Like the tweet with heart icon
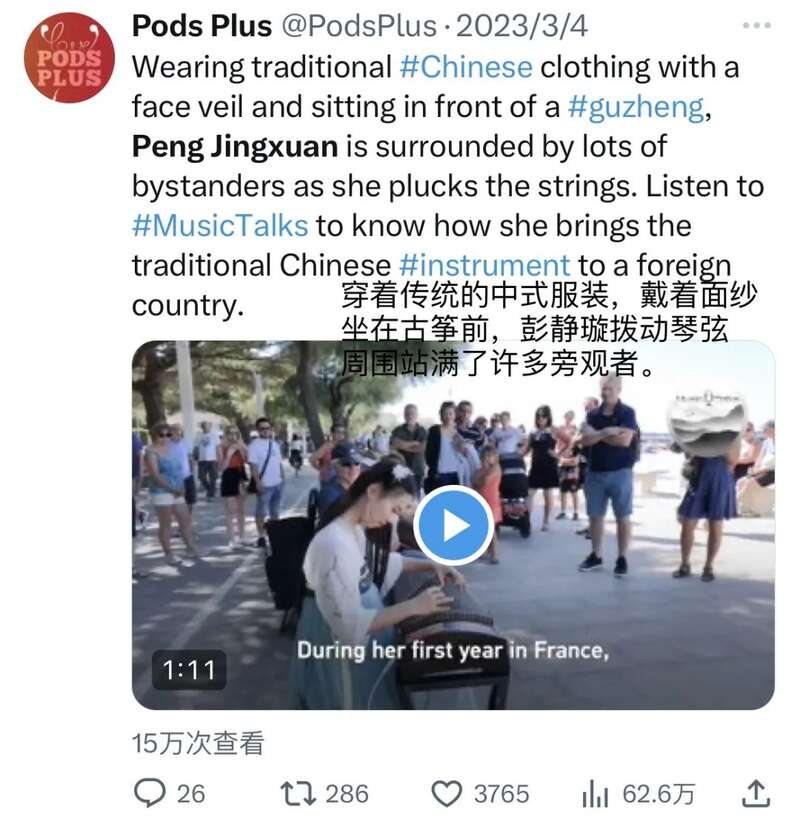 click(x=447, y=794)
